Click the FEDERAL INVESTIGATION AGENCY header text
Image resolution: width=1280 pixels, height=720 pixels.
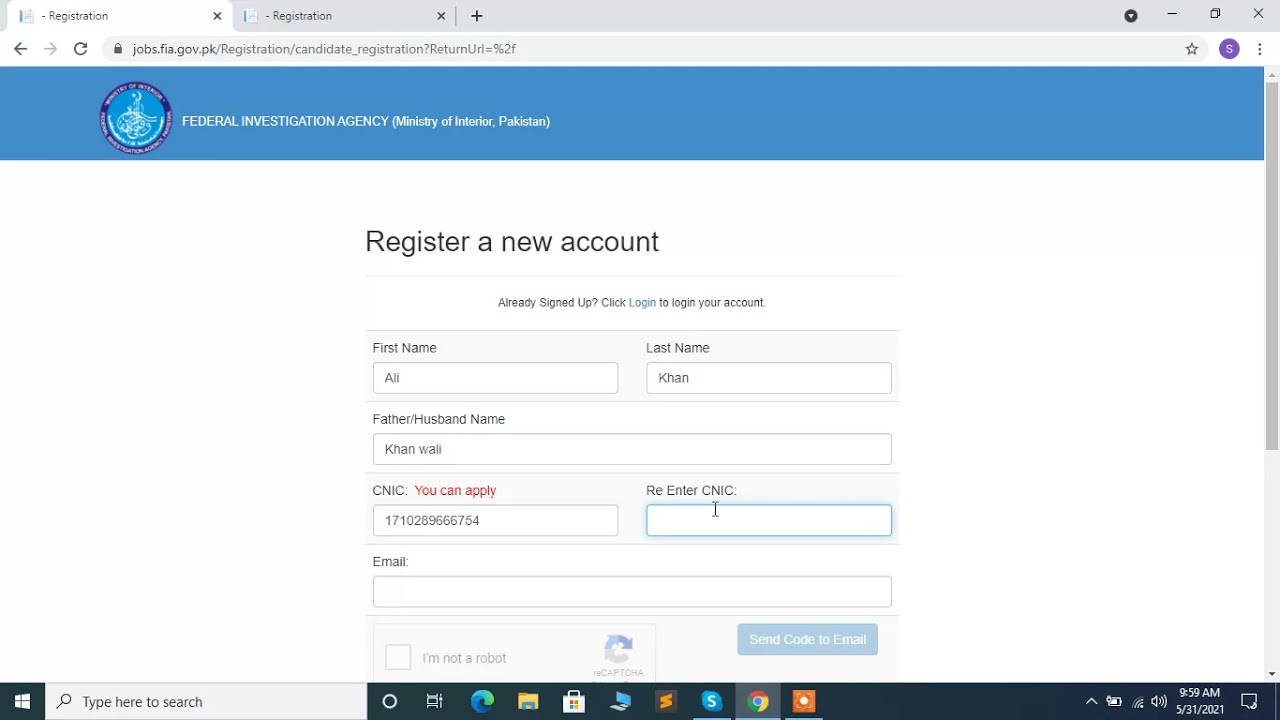coord(366,121)
